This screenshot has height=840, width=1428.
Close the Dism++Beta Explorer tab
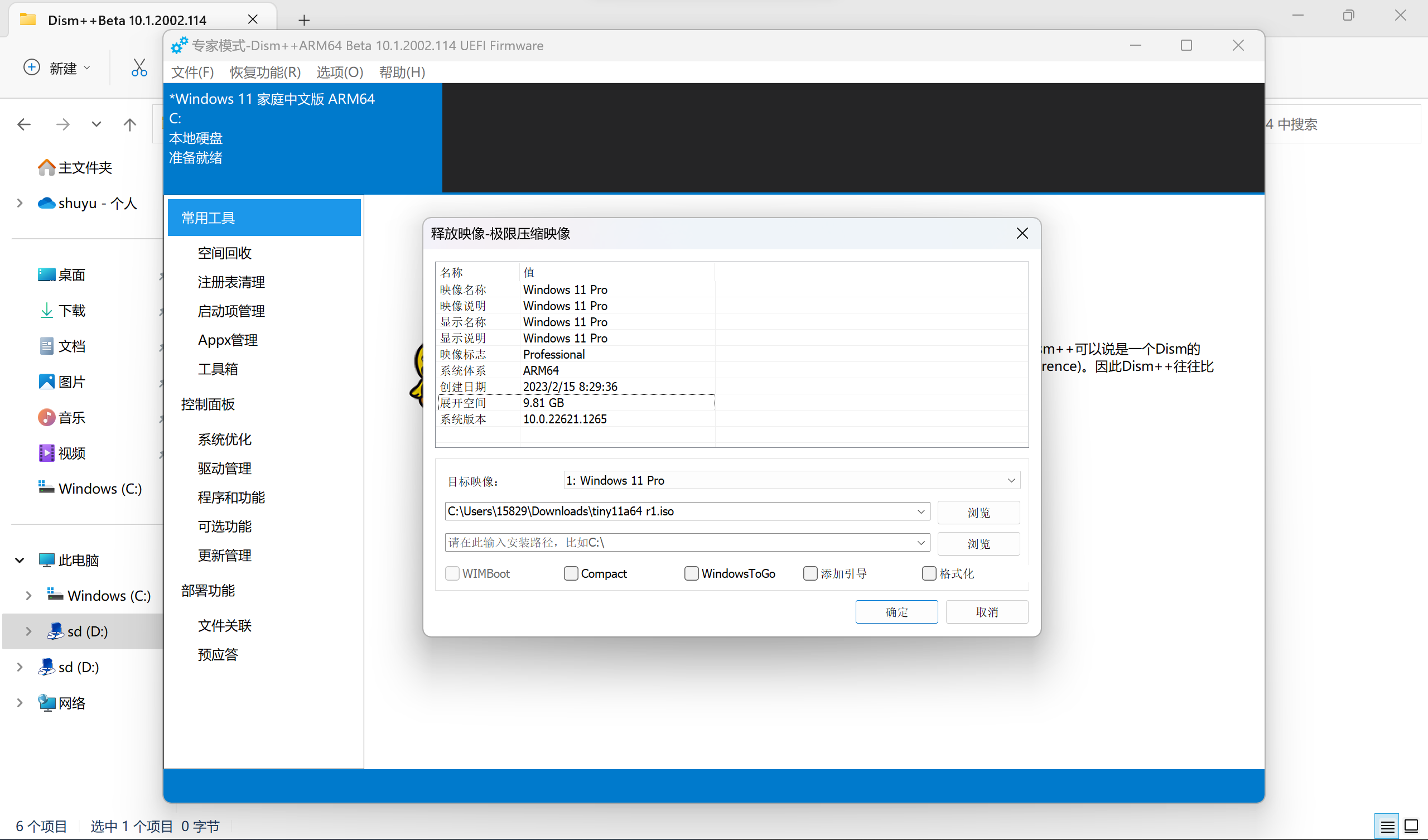pyautogui.click(x=253, y=20)
